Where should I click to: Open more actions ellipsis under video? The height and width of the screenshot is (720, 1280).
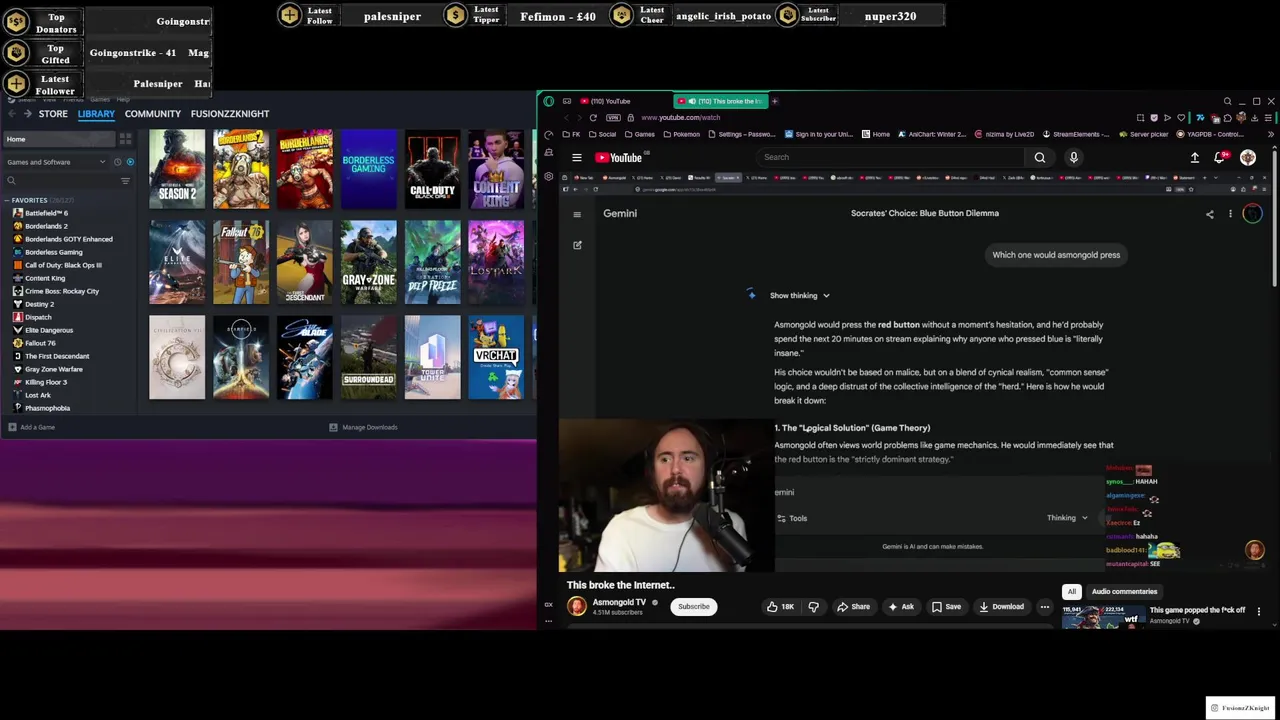coord(1045,606)
